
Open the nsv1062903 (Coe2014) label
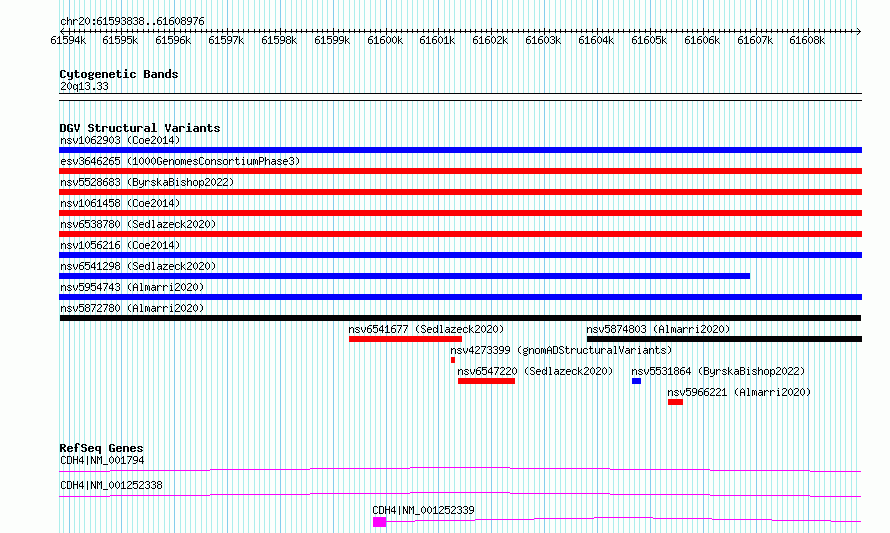pos(120,140)
